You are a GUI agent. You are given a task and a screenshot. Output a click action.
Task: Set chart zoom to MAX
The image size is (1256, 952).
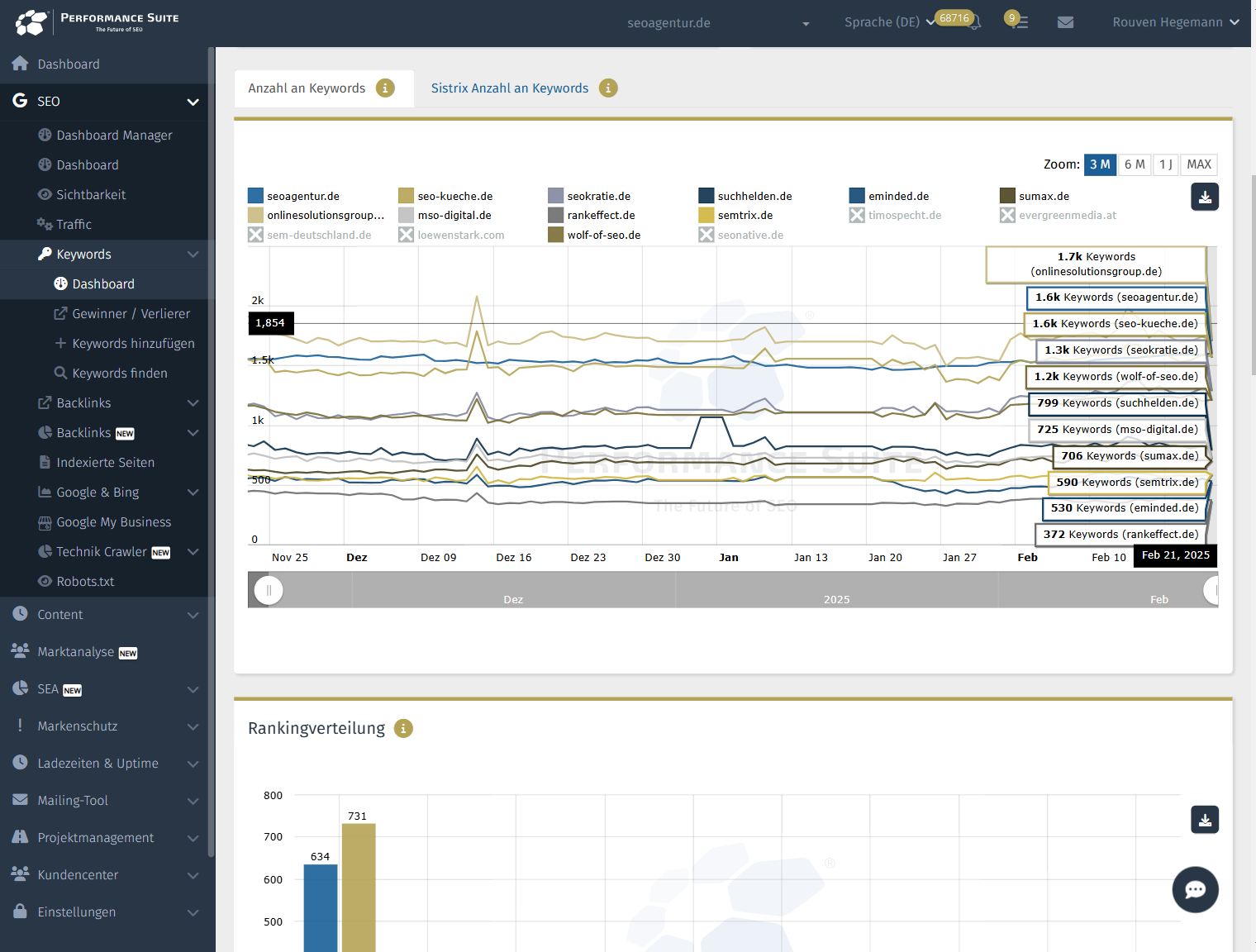pos(1199,164)
